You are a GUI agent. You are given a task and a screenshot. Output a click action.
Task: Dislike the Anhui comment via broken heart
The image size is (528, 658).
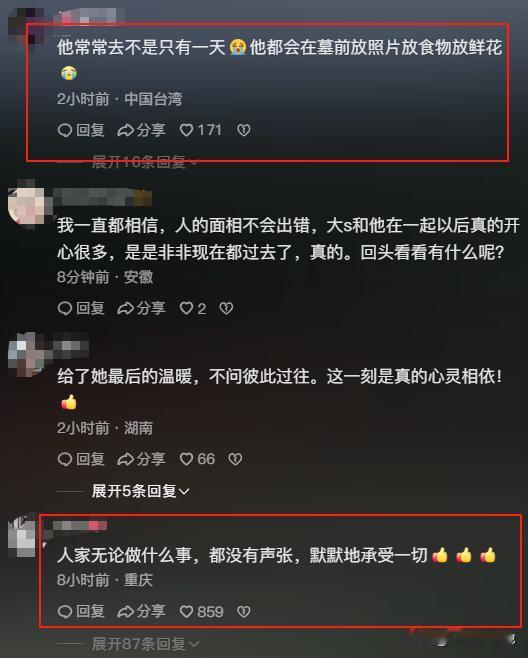click(x=226, y=308)
